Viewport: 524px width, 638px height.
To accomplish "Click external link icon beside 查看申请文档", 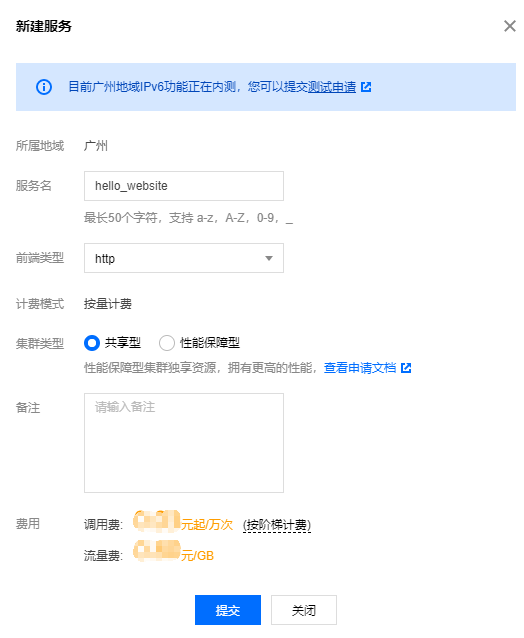I will click(406, 368).
